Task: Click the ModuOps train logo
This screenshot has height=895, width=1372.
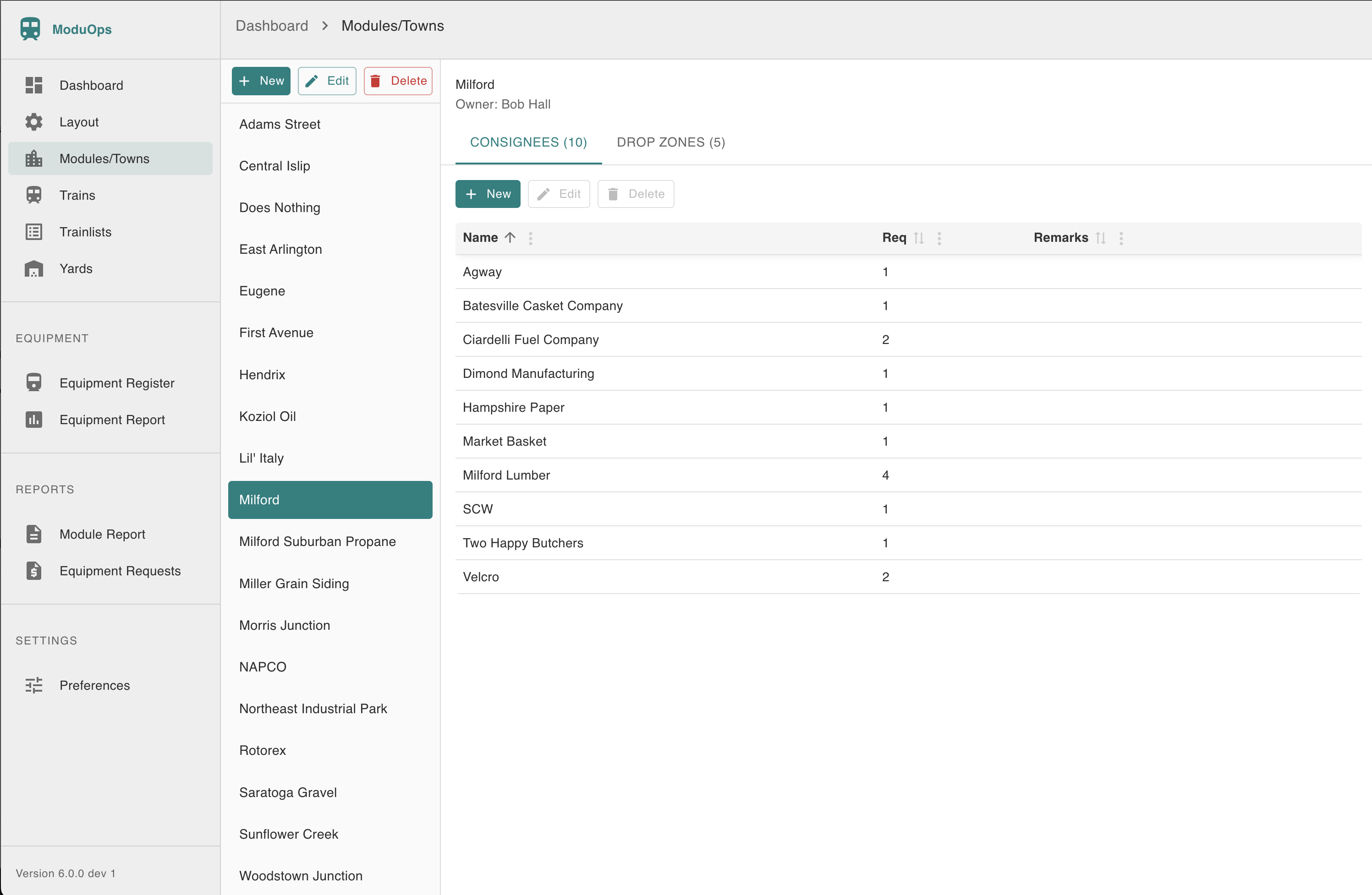Action: point(31,29)
